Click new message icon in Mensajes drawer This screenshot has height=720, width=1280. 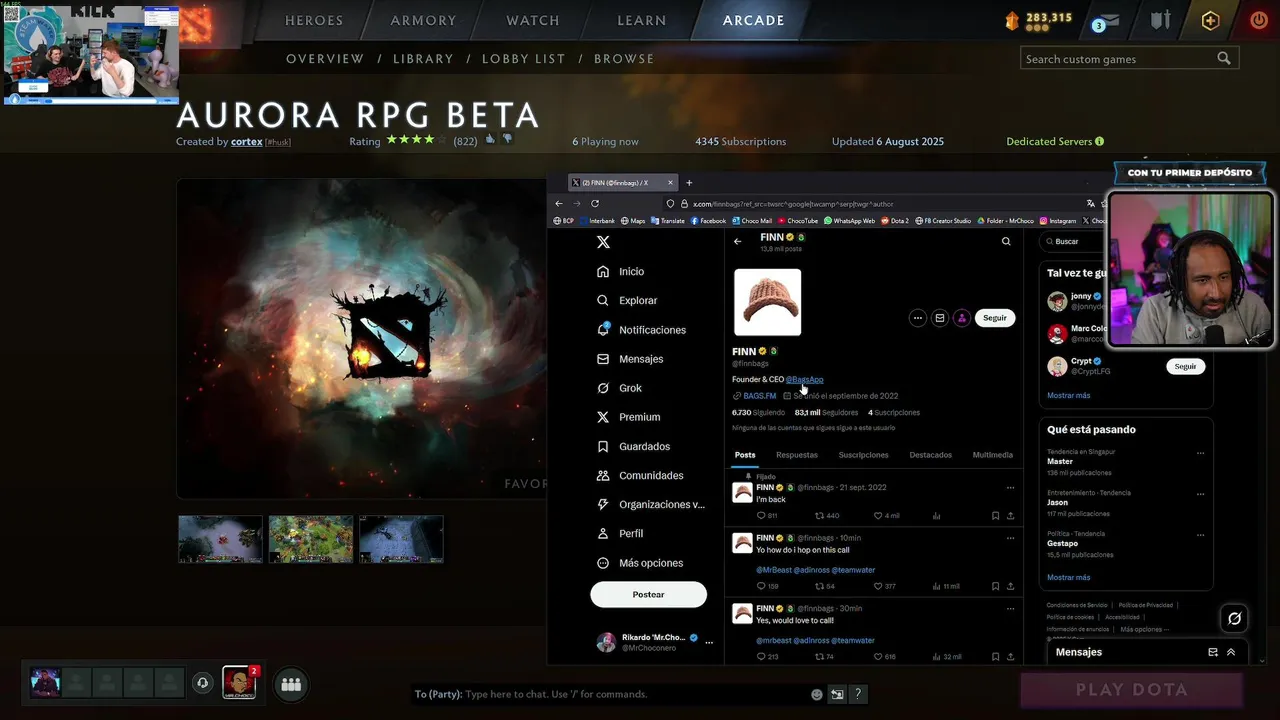click(1213, 652)
